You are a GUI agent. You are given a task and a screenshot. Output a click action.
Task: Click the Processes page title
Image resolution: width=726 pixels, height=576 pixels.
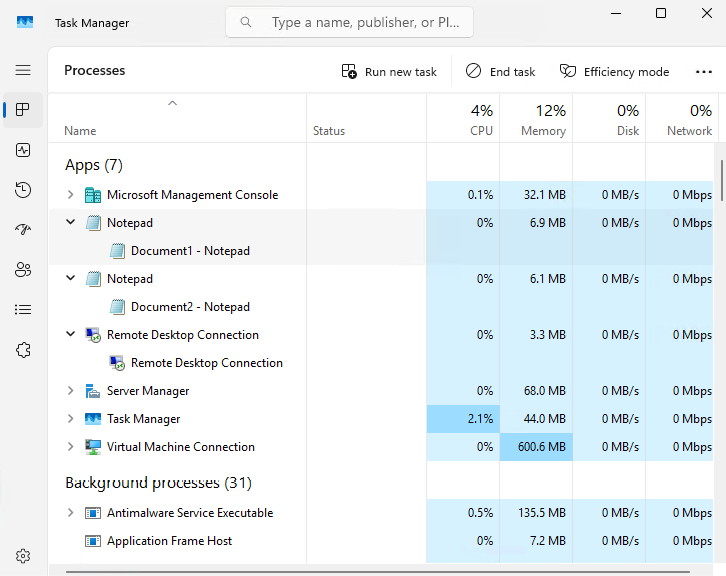pyautogui.click(x=94, y=70)
